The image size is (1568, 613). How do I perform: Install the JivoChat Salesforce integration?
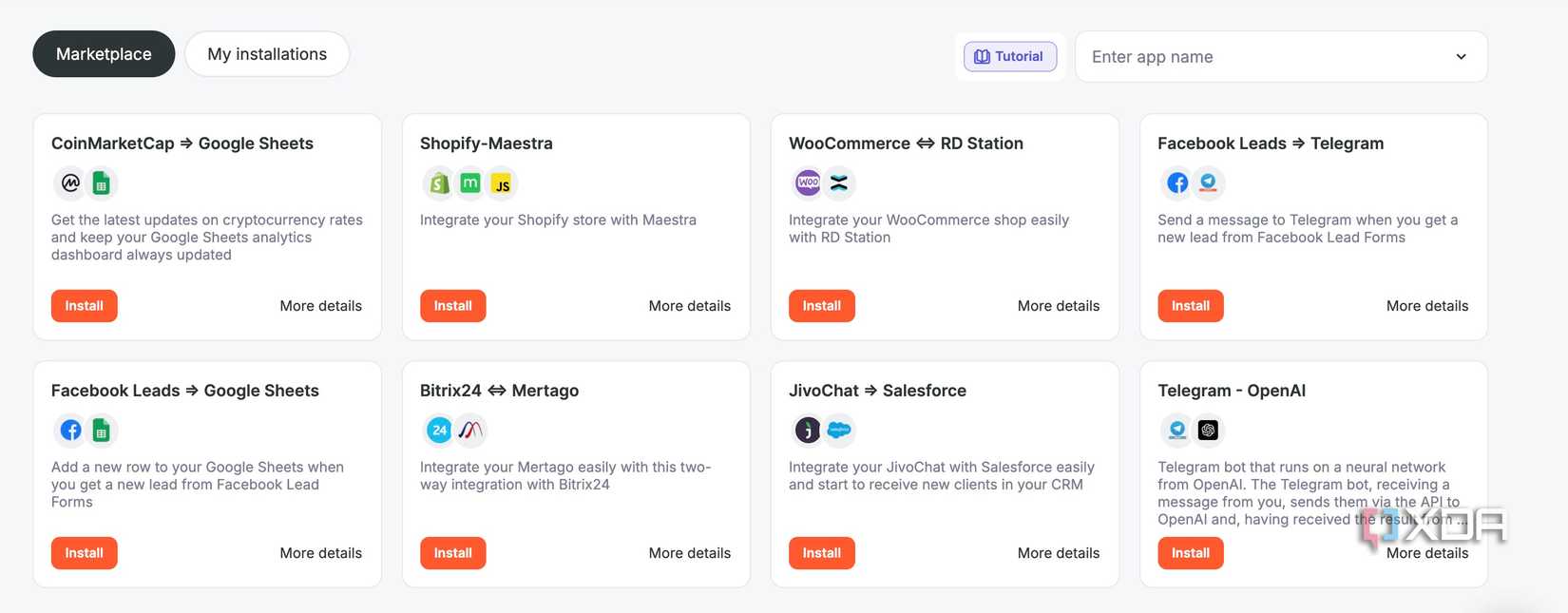pyautogui.click(x=821, y=553)
